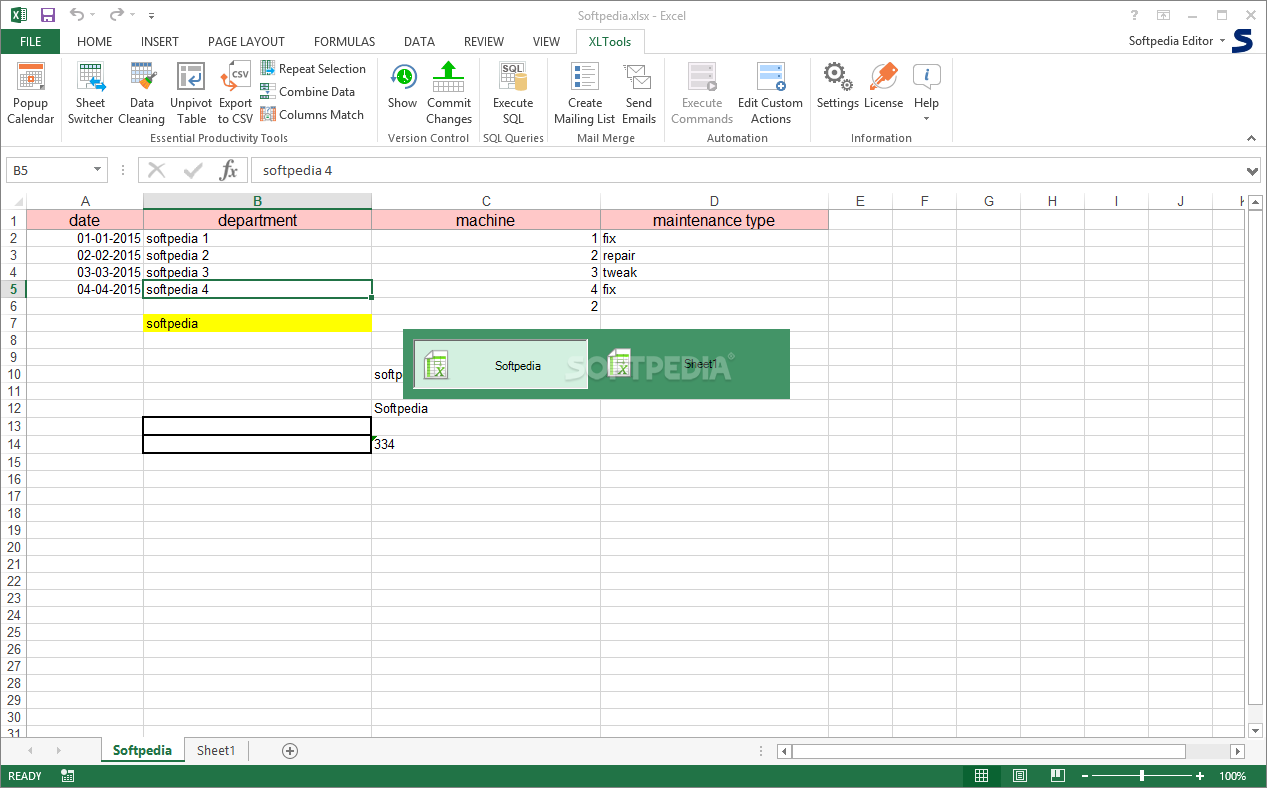Select row 7 header

click(13, 323)
